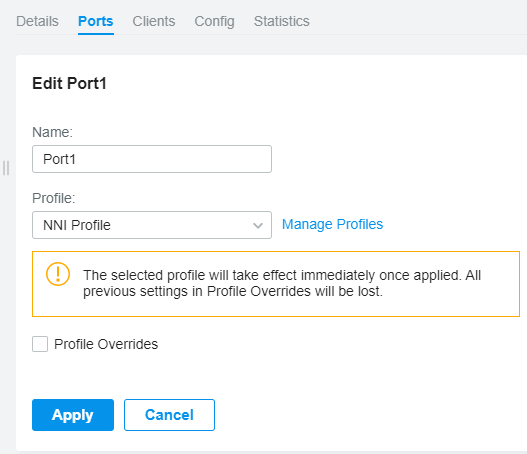Open the NNI Profile dropdown

click(152, 225)
